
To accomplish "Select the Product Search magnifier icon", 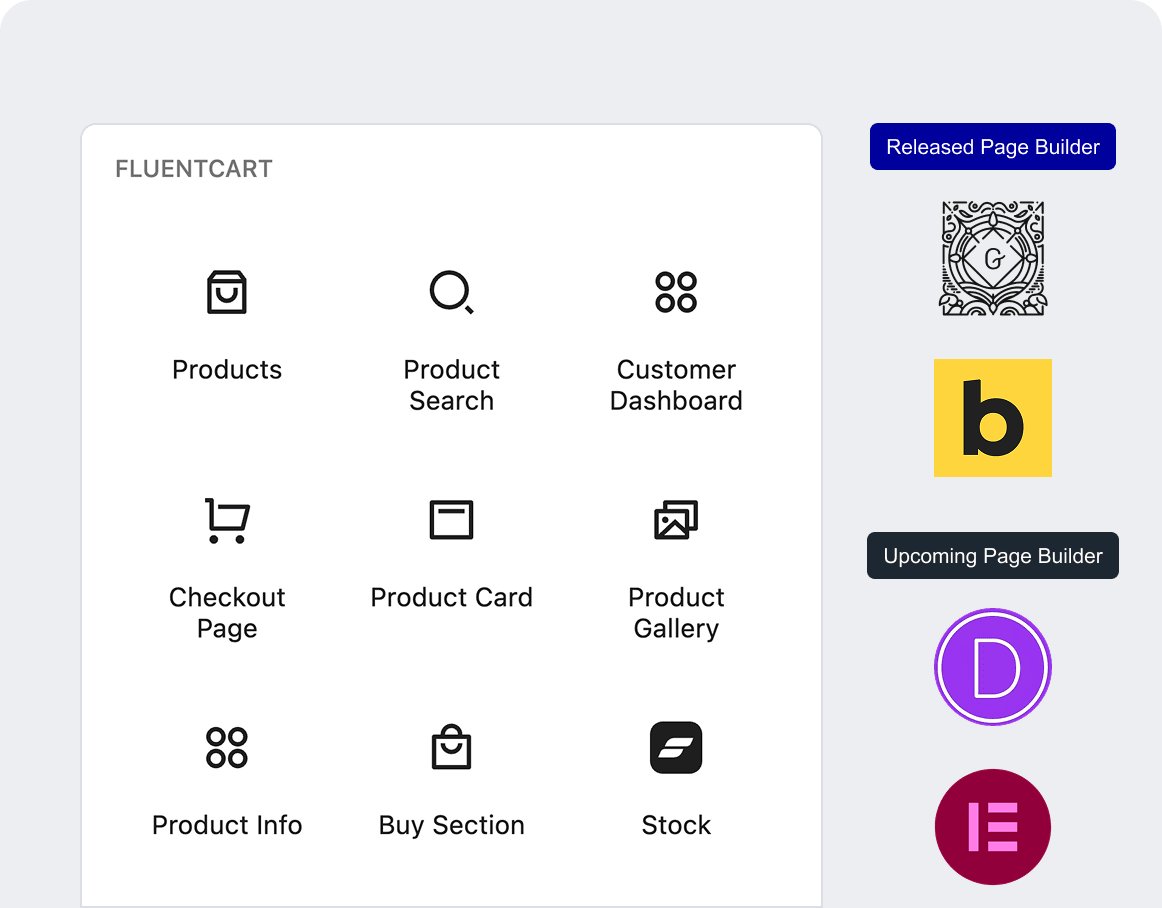I will tap(451, 292).
